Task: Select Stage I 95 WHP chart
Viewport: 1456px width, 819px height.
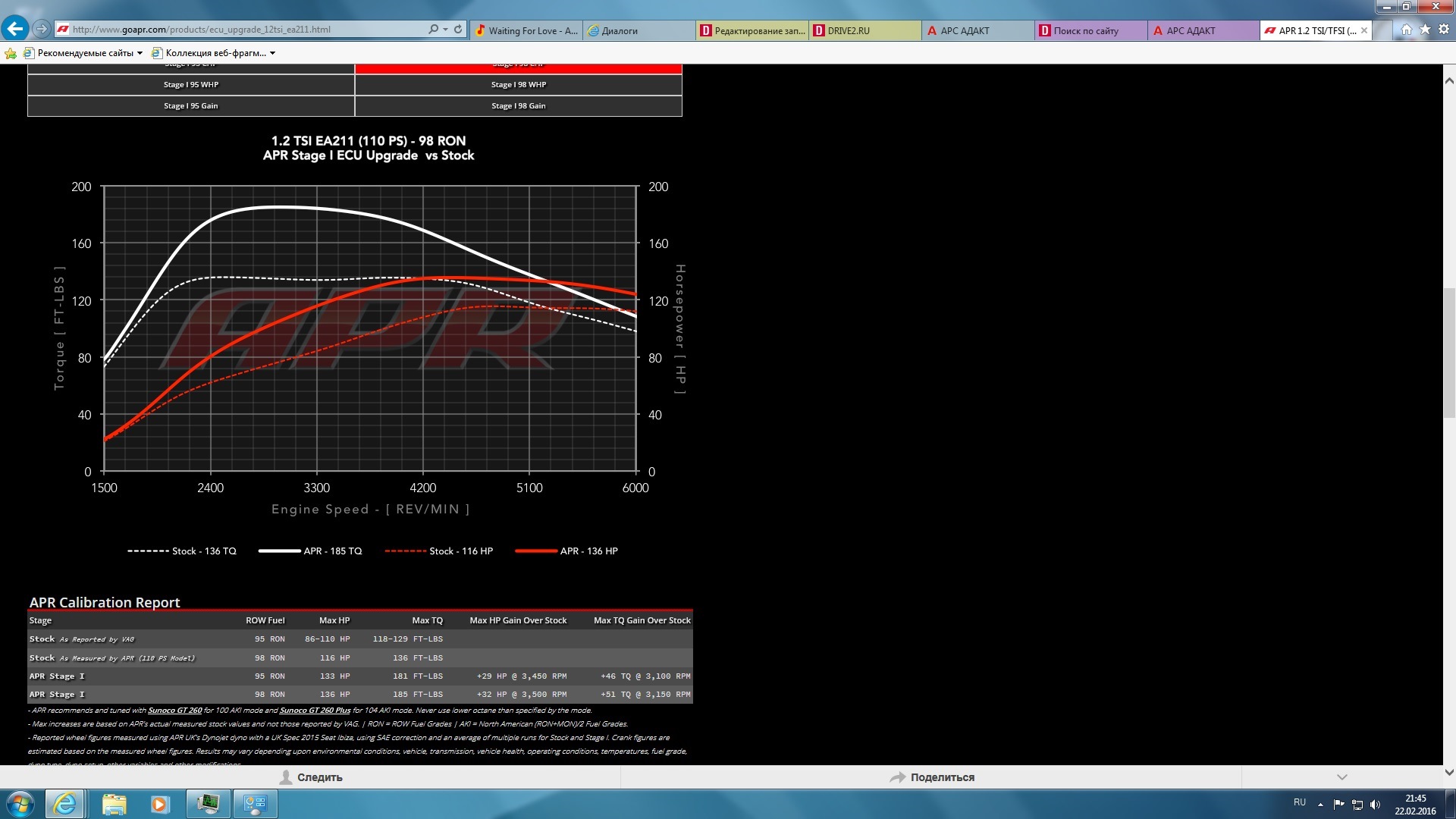Action: 191,85
